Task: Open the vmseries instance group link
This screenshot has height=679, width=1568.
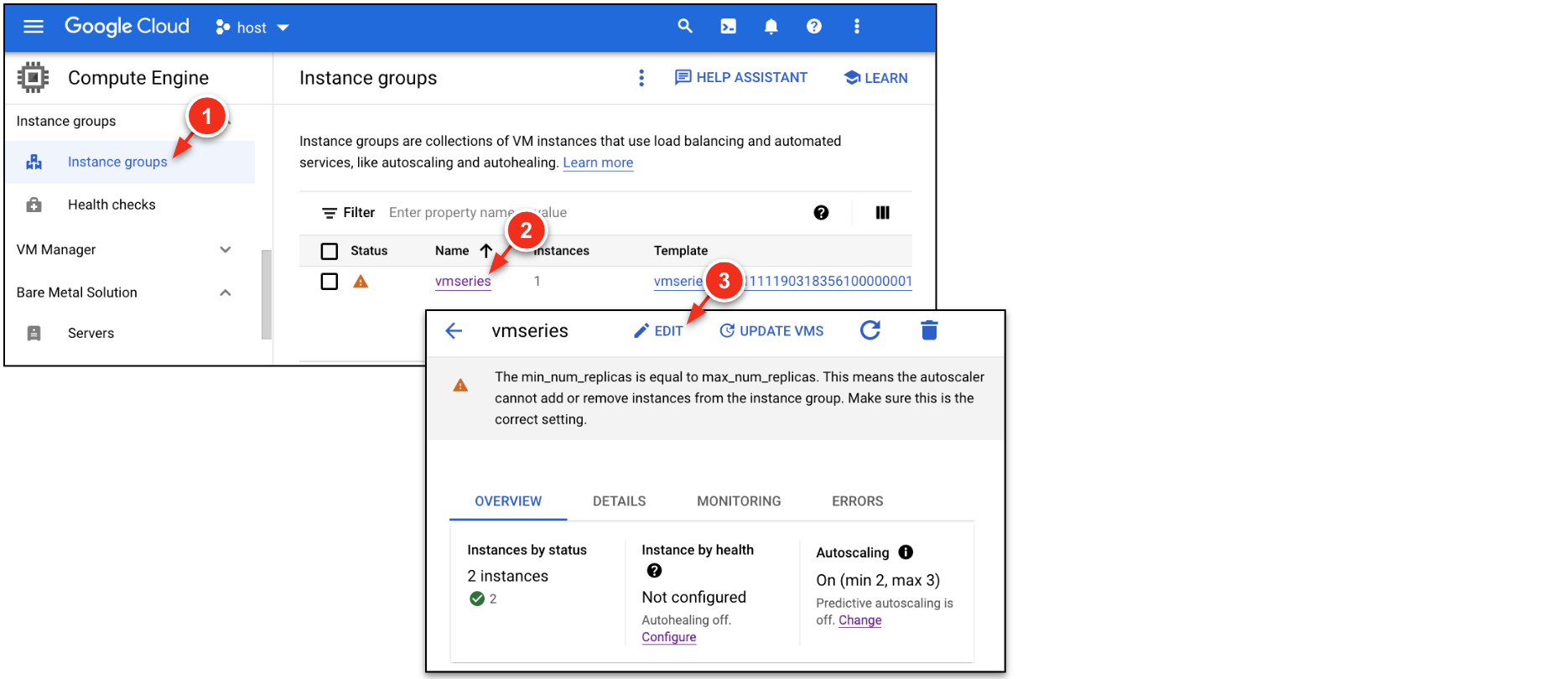Action: click(463, 282)
